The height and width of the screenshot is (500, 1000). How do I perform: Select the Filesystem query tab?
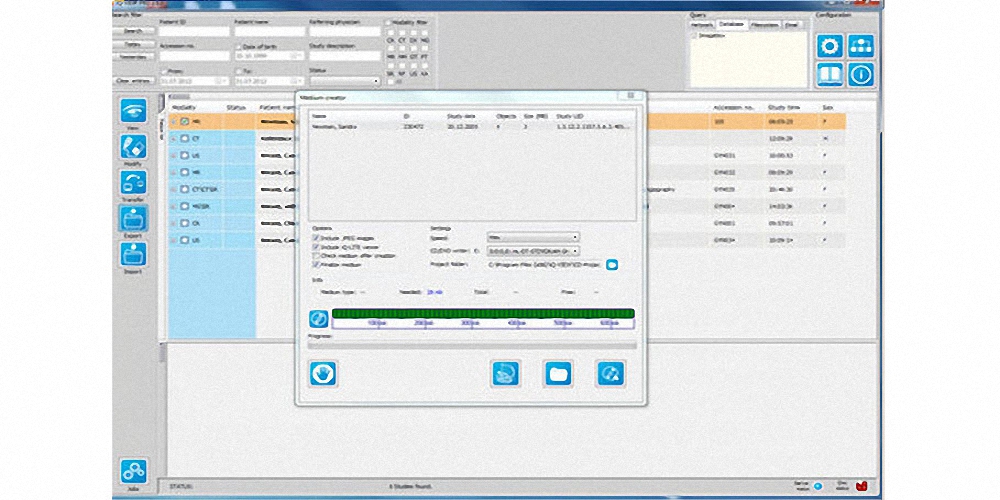[x=765, y=24]
